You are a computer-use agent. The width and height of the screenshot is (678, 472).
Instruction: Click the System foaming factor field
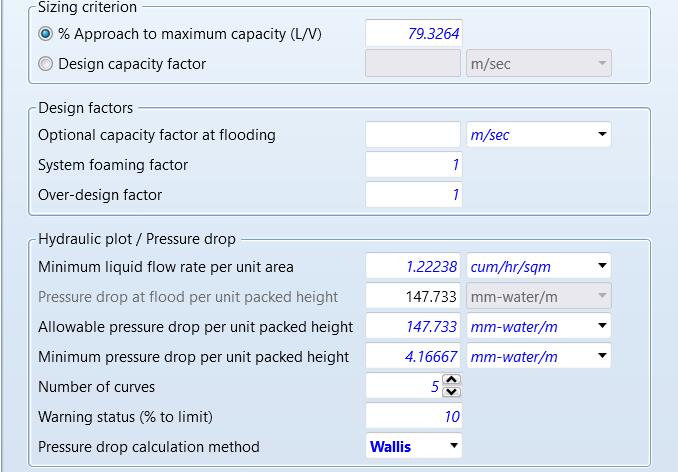(x=413, y=165)
